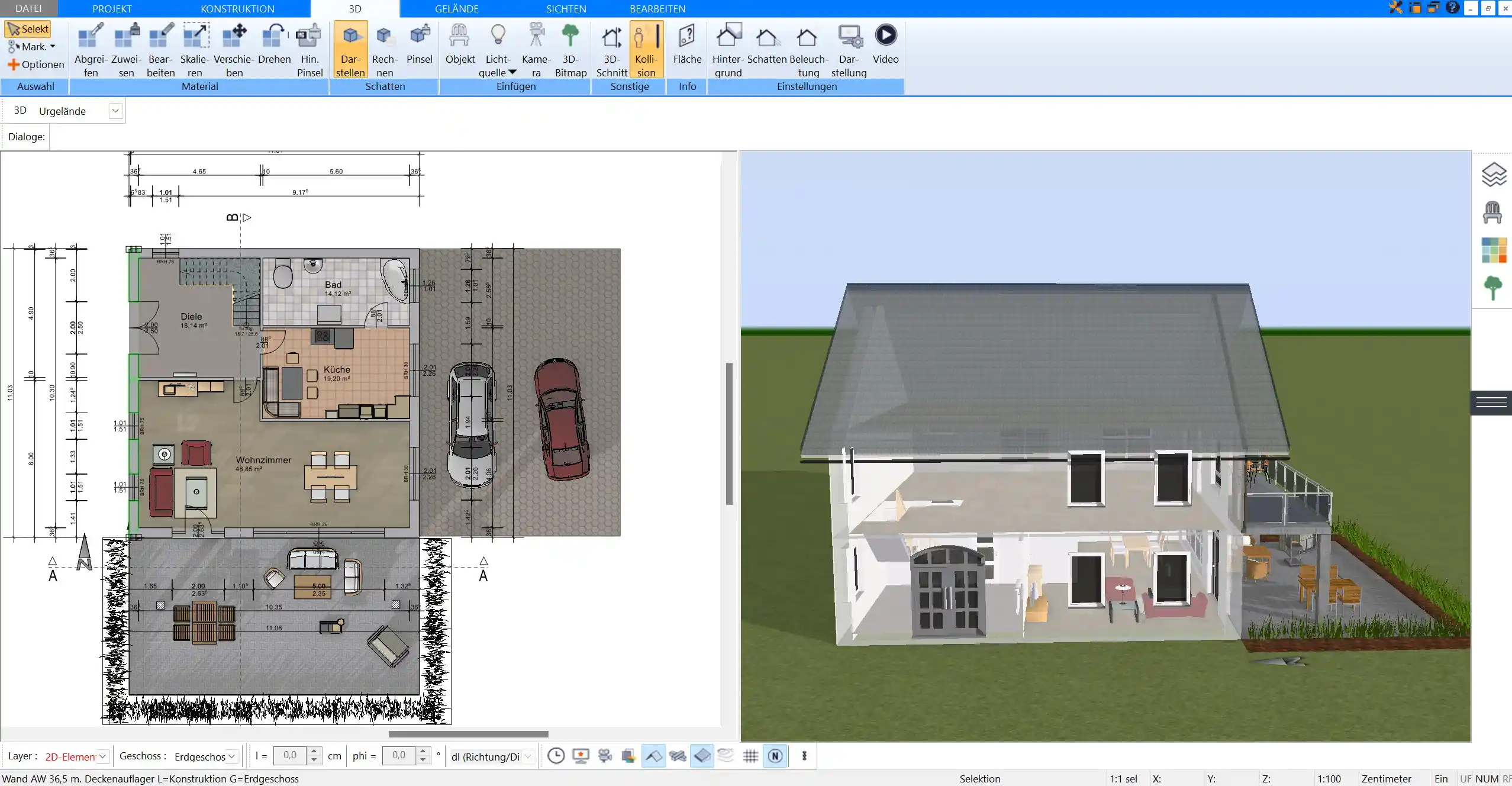
Task: Click the monitor presentation icon
Action: pos(581,756)
